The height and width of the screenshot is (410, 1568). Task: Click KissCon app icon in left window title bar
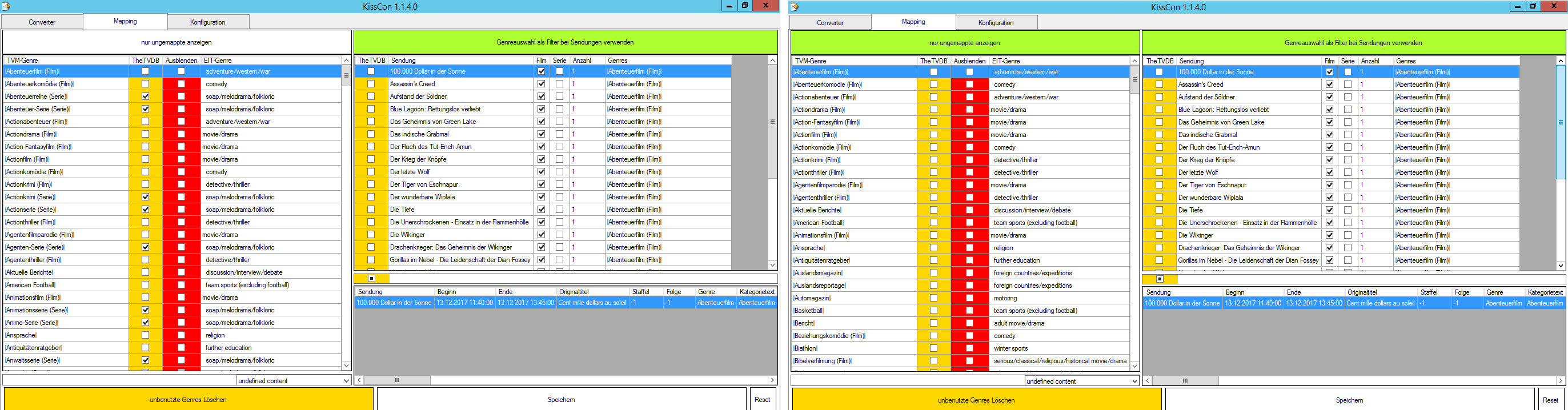(x=6, y=6)
